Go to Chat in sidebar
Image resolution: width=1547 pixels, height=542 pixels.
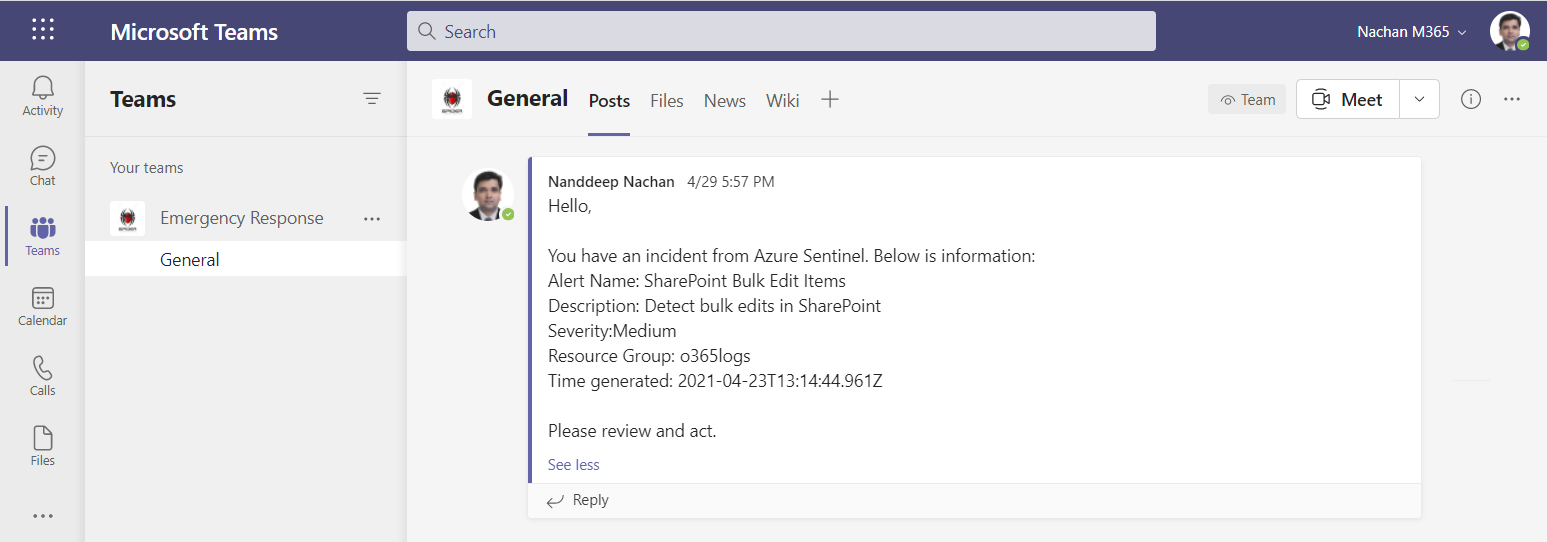pyautogui.click(x=43, y=166)
